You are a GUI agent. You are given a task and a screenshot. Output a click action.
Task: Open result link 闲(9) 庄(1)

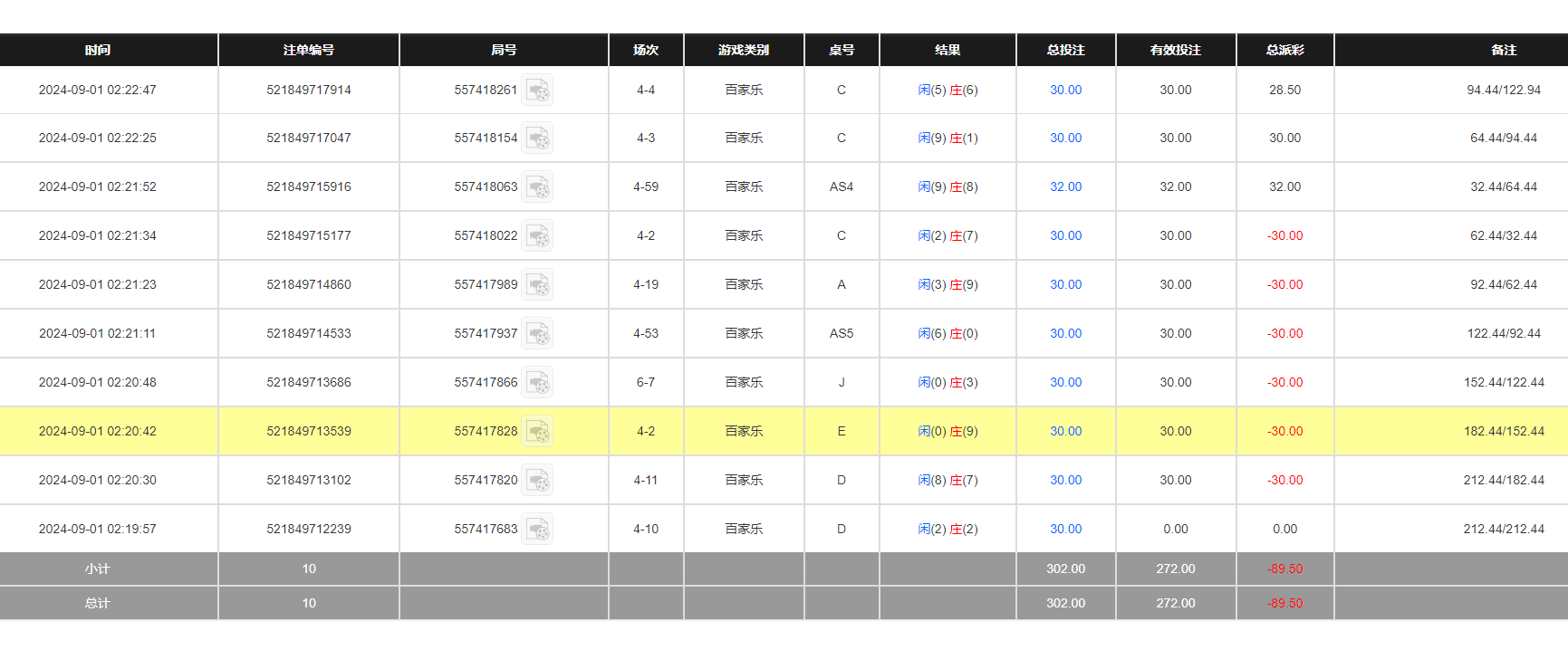coord(948,139)
